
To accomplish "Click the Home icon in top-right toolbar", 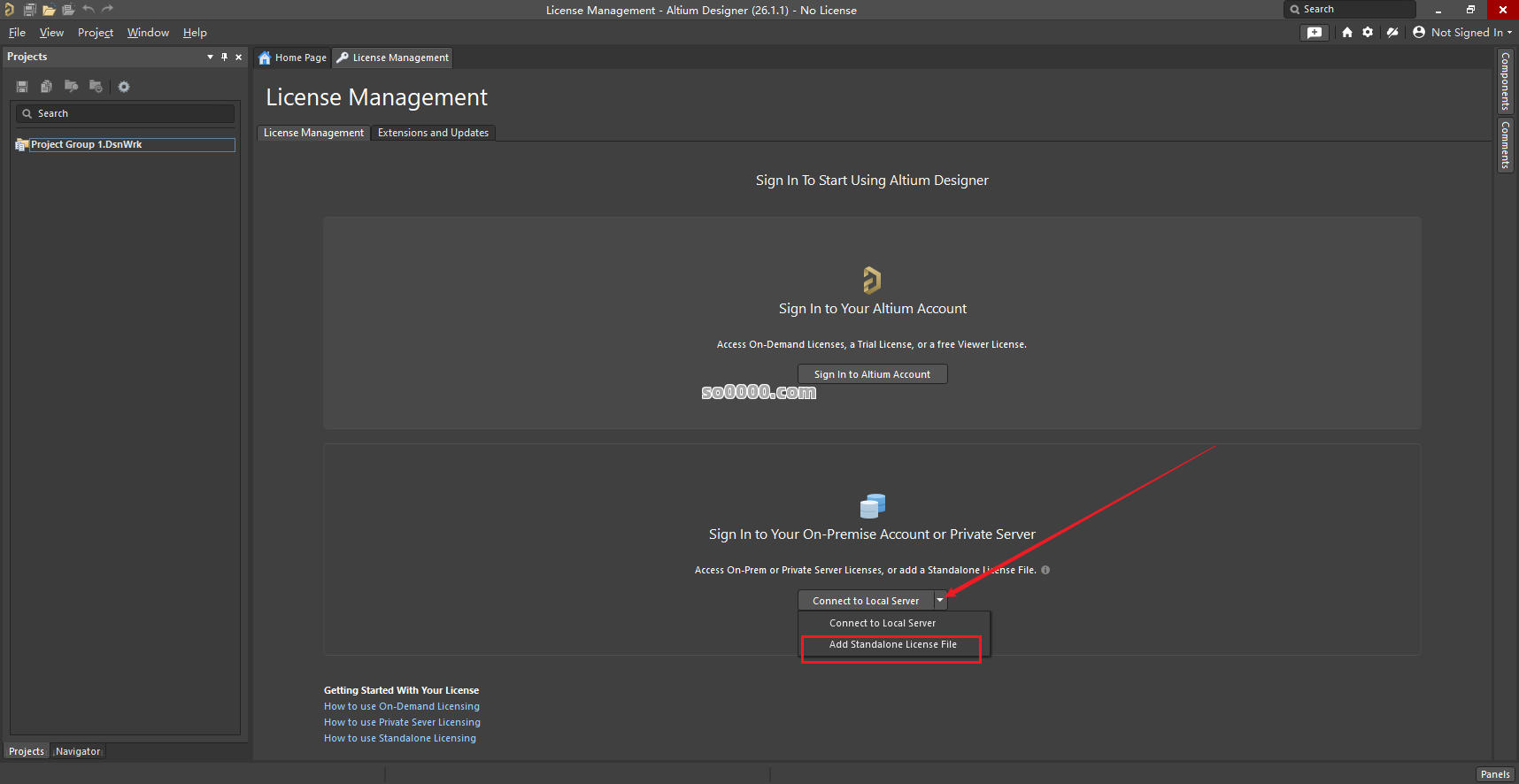I will pos(1347,33).
